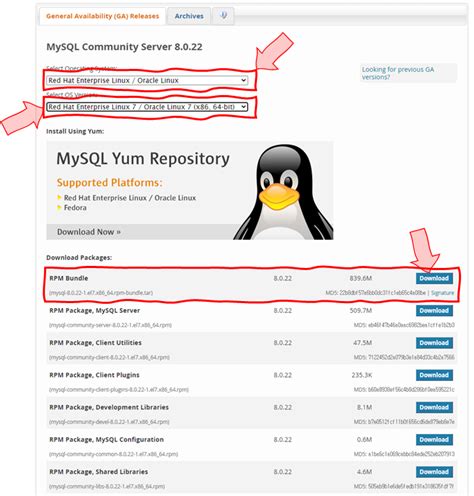Click the MySQL Community Server 8.0.22 heading

[124, 47]
